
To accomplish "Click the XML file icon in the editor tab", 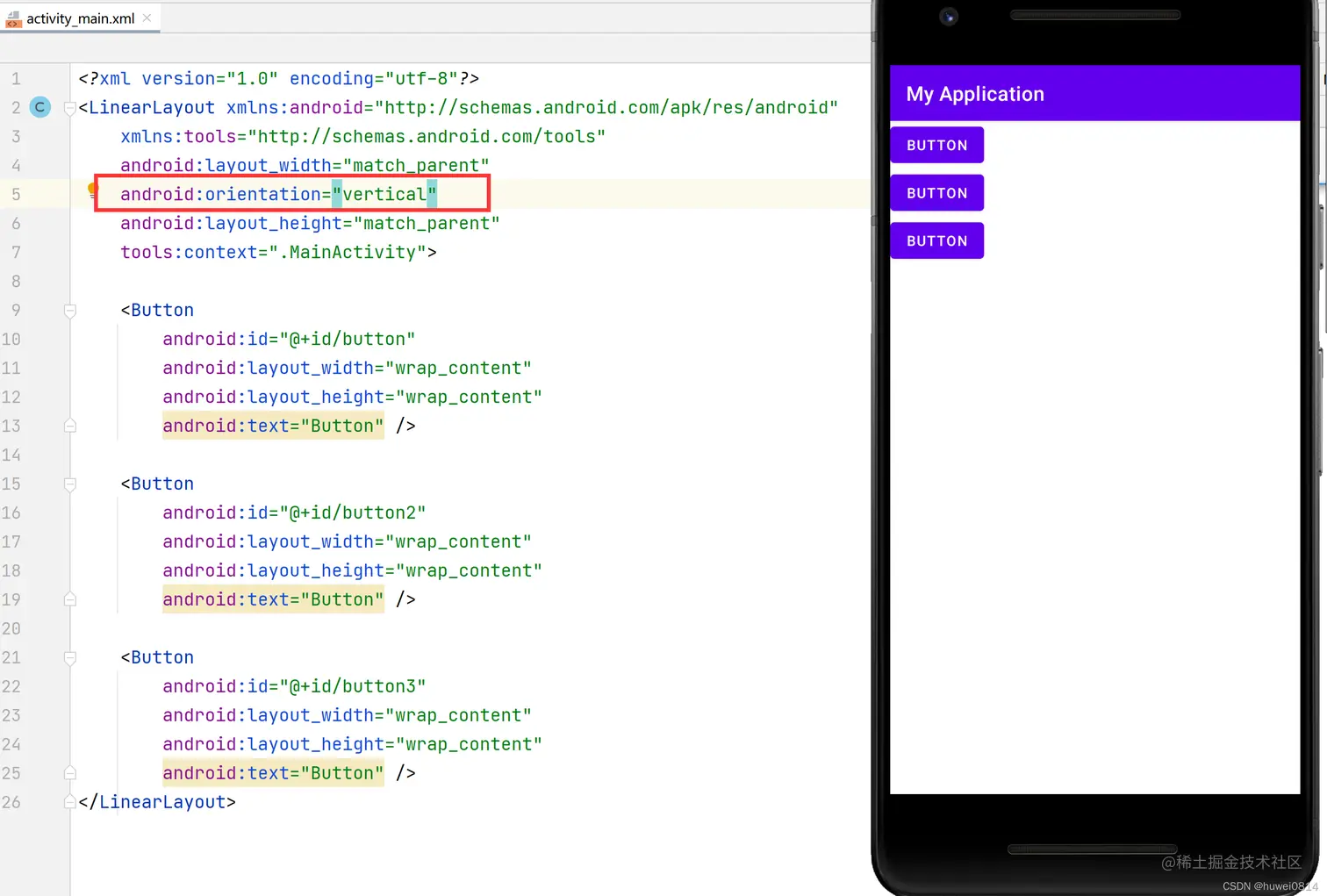I will click(x=14, y=17).
